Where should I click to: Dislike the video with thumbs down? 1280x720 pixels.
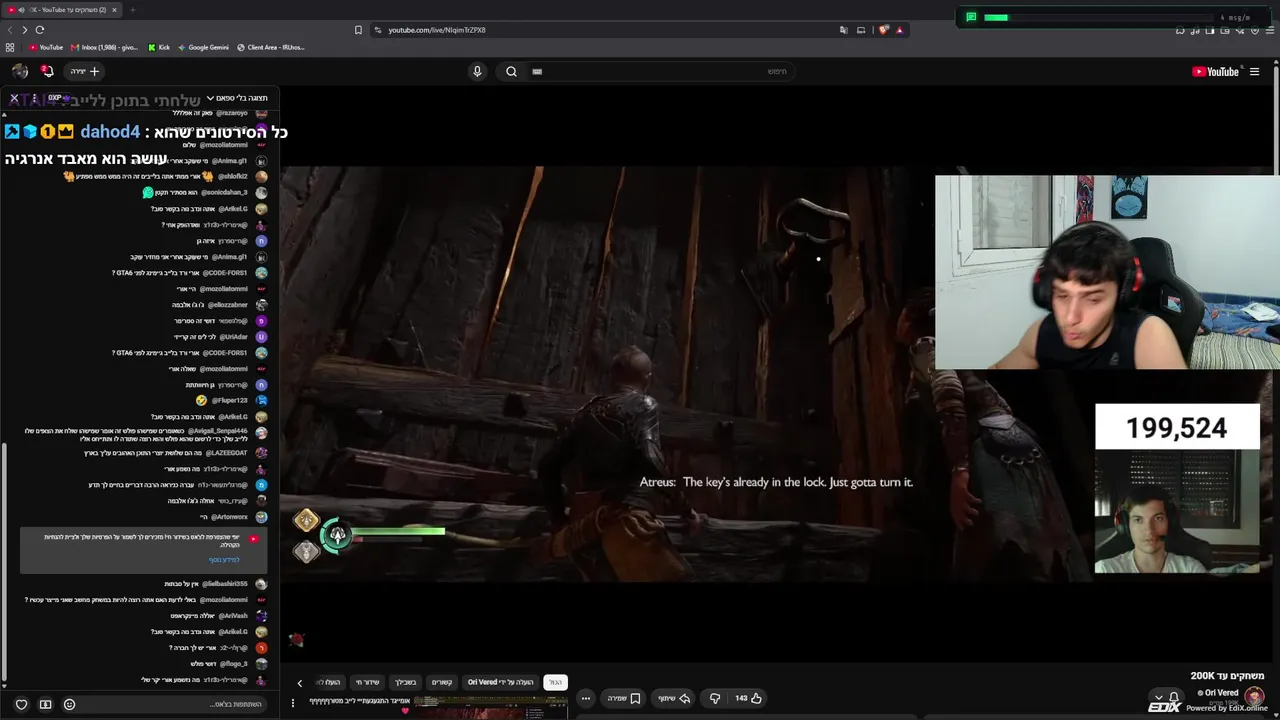coord(714,698)
